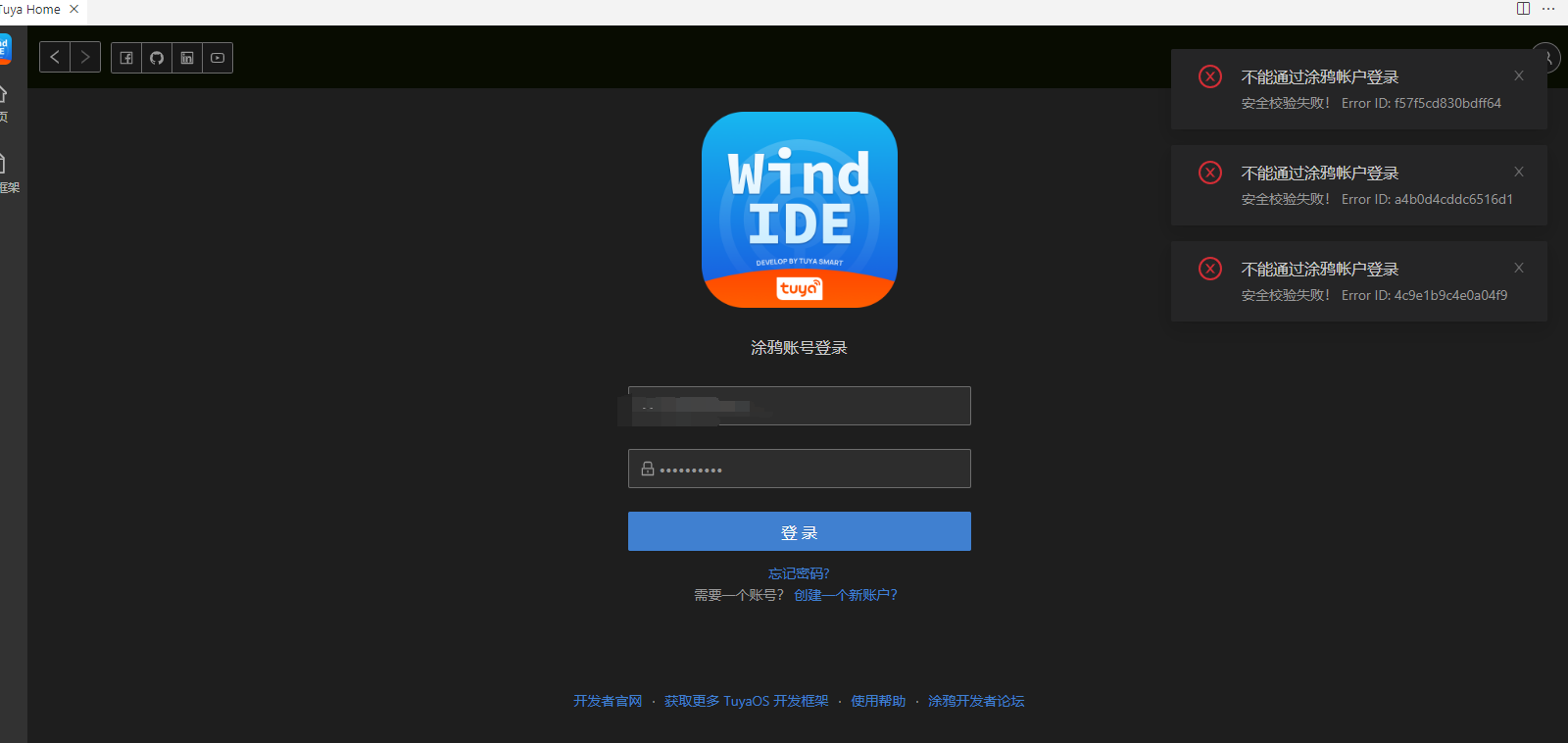Close the Tuya Home tab
The width and height of the screenshot is (1568, 743).
click(x=73, y=9)
